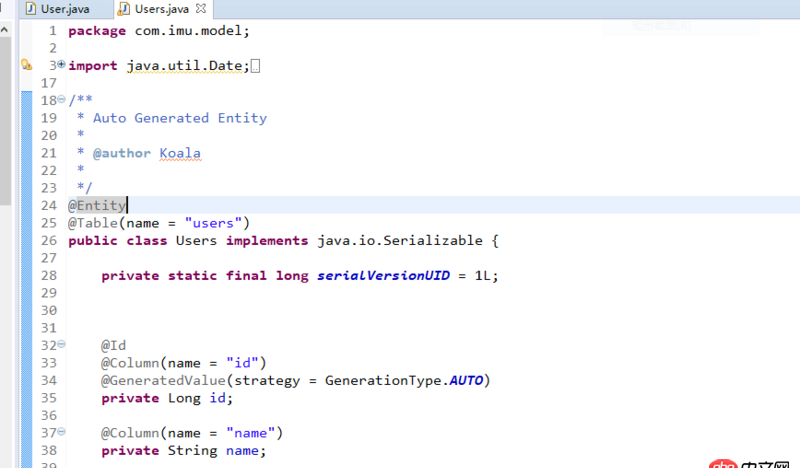Click the warning marker icon beside line 3
This screenshot has height=468, width=800.
pyautogui.click(x=27, y=65)
